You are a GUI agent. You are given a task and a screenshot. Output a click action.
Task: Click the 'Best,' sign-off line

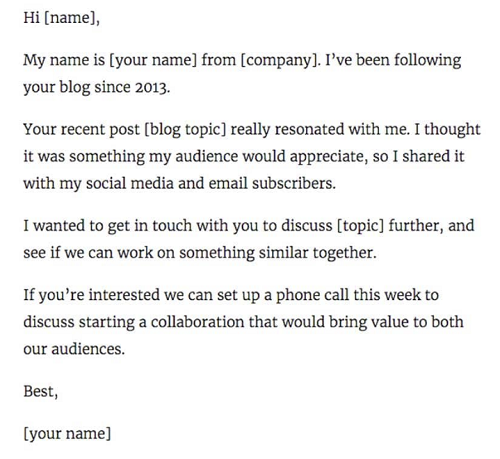[40, 391]
